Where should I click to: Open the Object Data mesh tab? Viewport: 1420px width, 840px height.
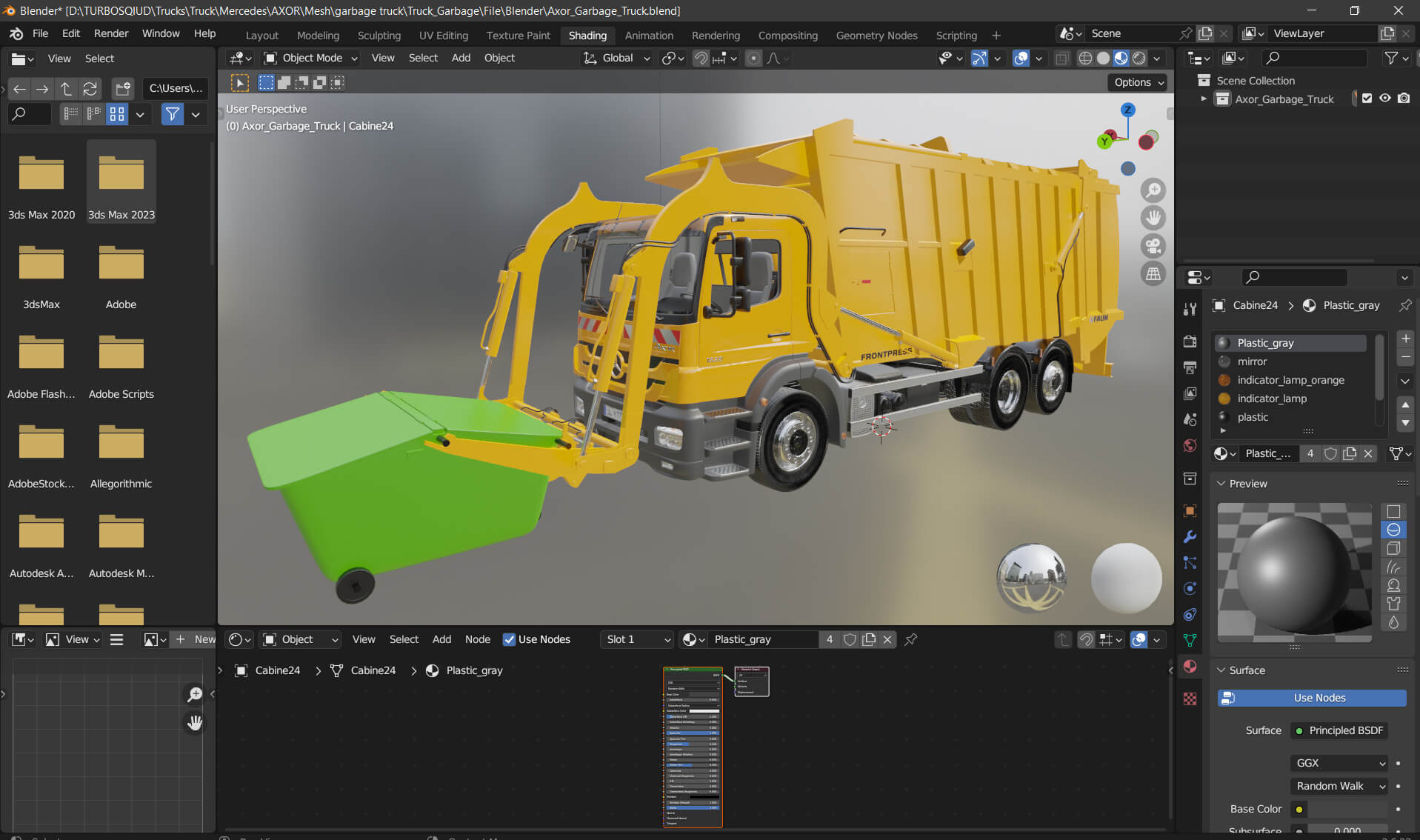point(1190,640)
